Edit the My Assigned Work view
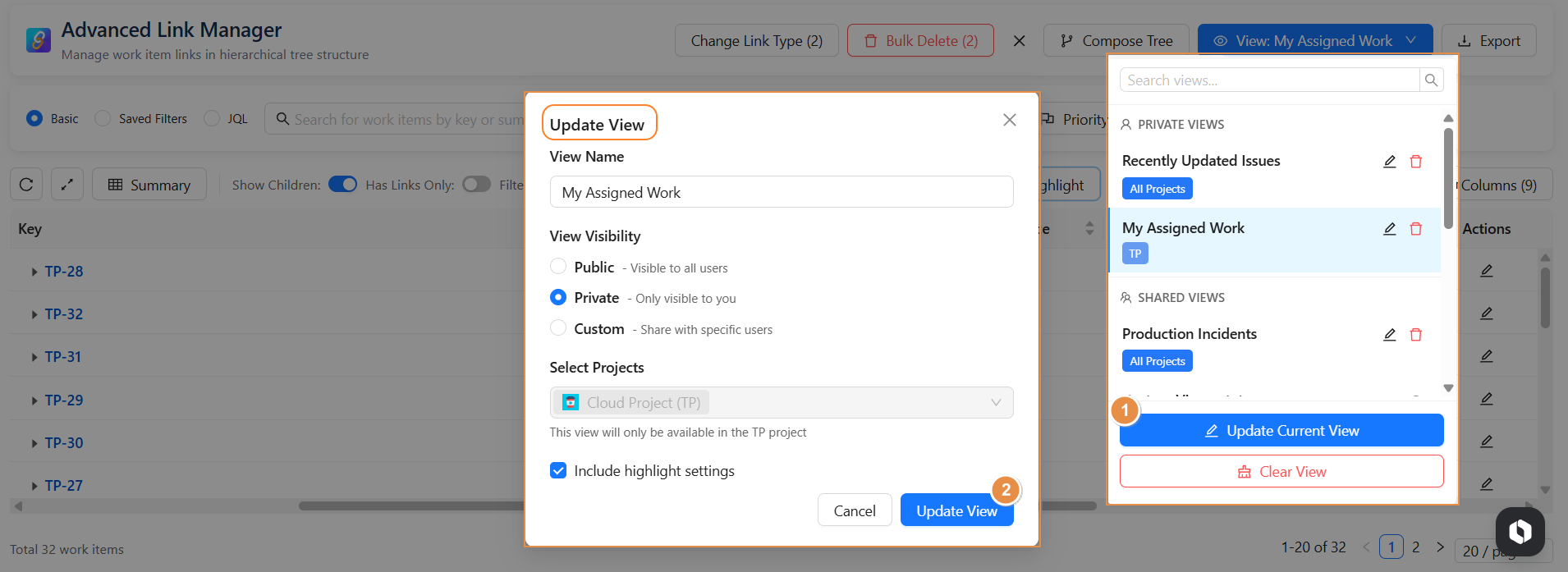The height and width of the screenshot is (572, 1568). coord(1390,229)
